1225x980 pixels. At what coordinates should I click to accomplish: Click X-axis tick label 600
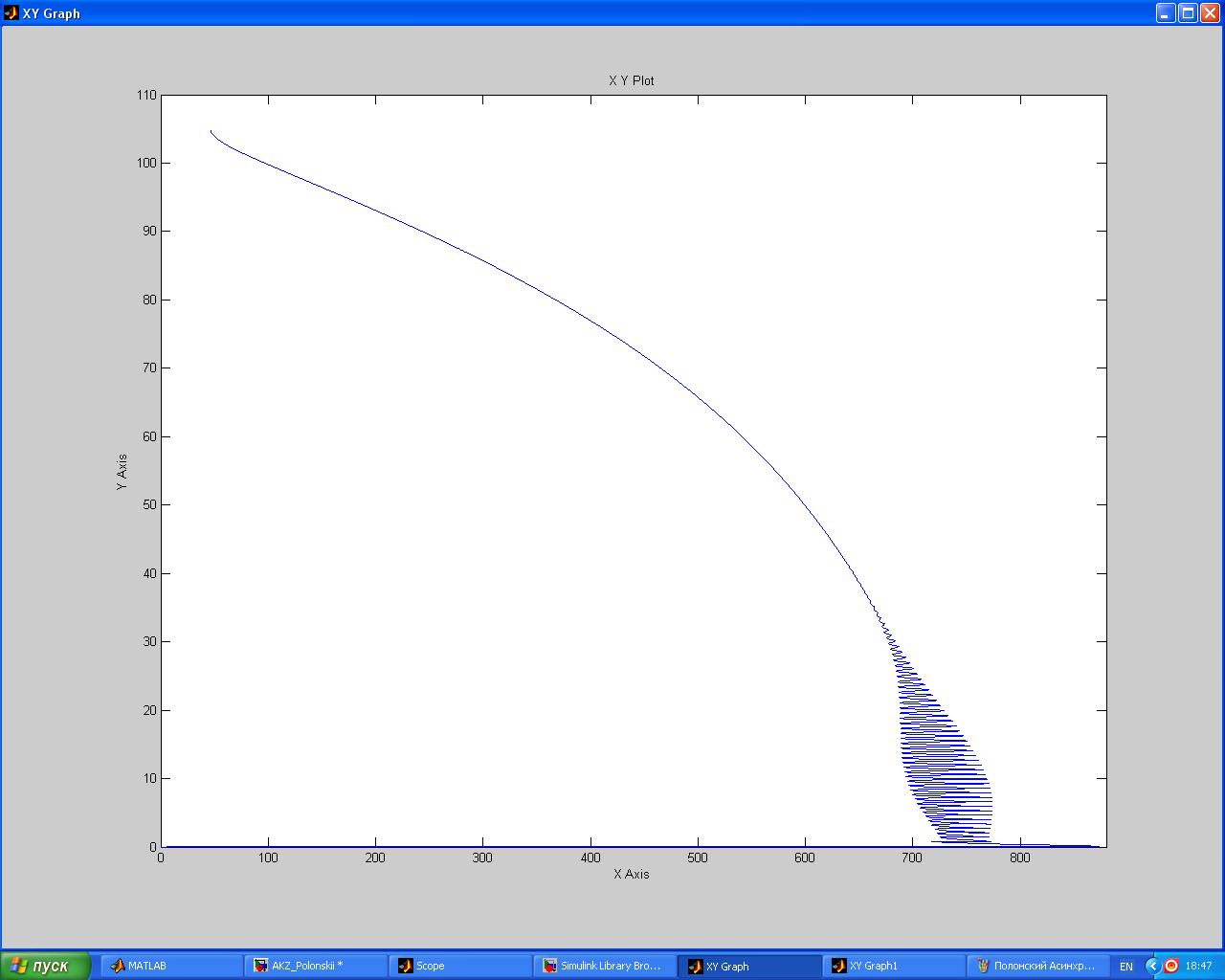(805, 857)
